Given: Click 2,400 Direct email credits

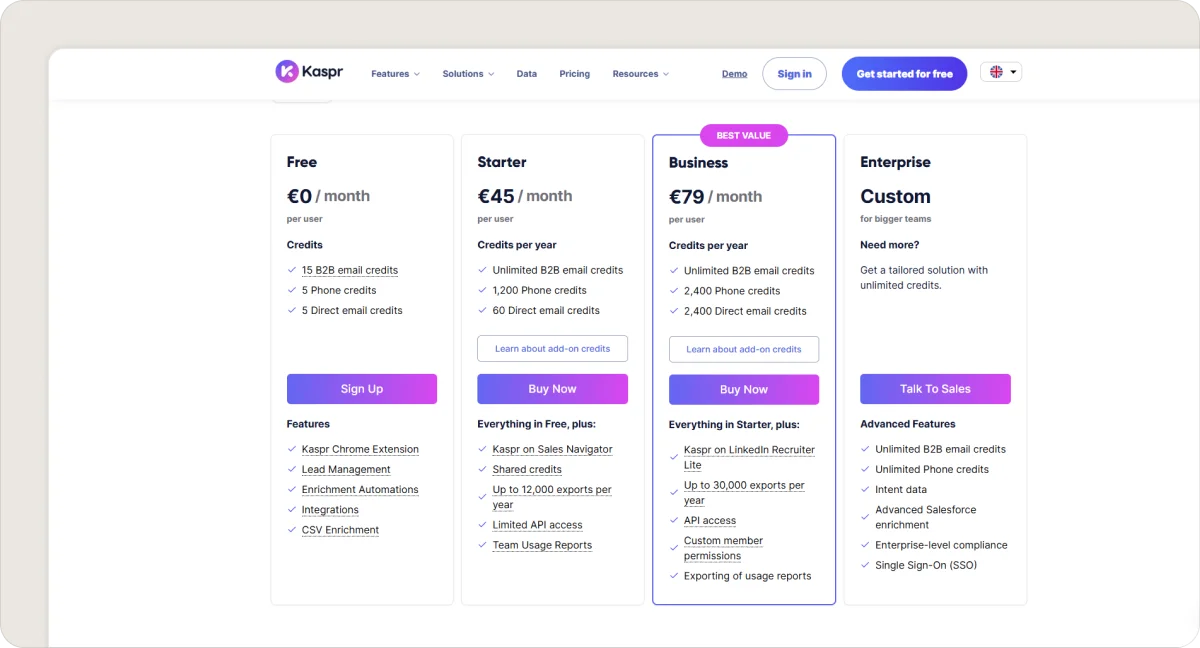Looking at the screenshot, I should pyautogui.click(x=745, y=311).
